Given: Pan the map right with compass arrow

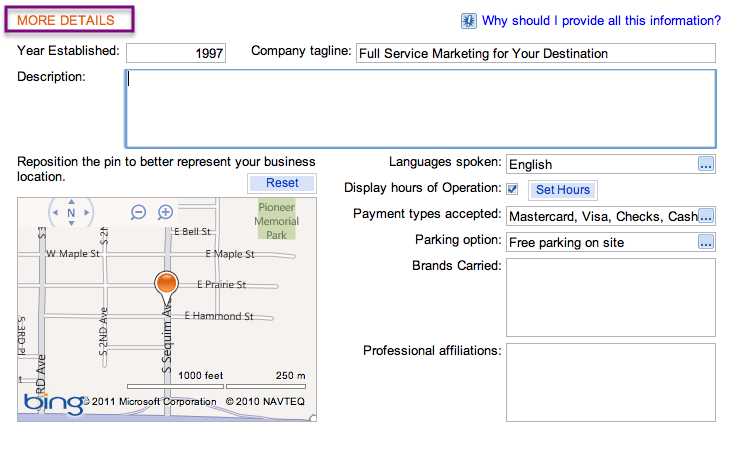Looking at the screenshot, I should pyautogui.click(x=89, y=213).
